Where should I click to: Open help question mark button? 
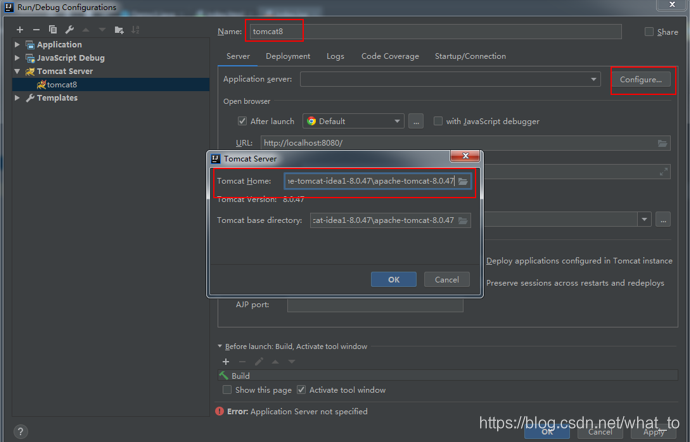(20, 431)
